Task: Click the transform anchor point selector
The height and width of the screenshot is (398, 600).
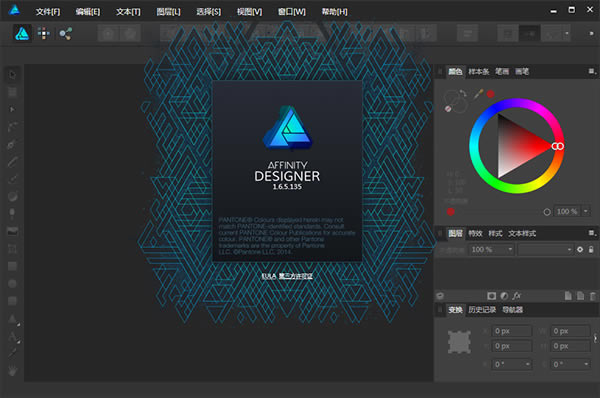Action: tap(459, 342)
